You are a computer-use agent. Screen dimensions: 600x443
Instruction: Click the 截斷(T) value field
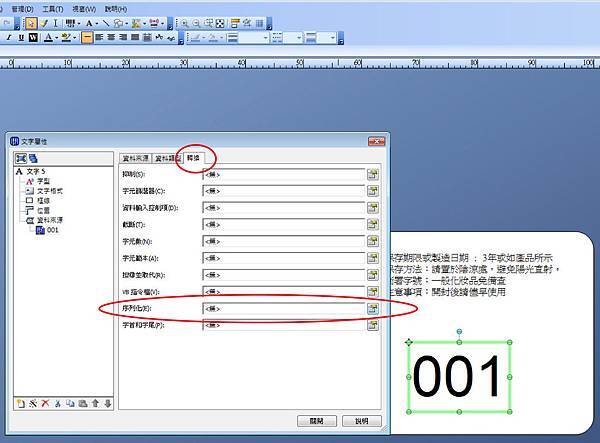pyautogui.click(x=284, y=225)
